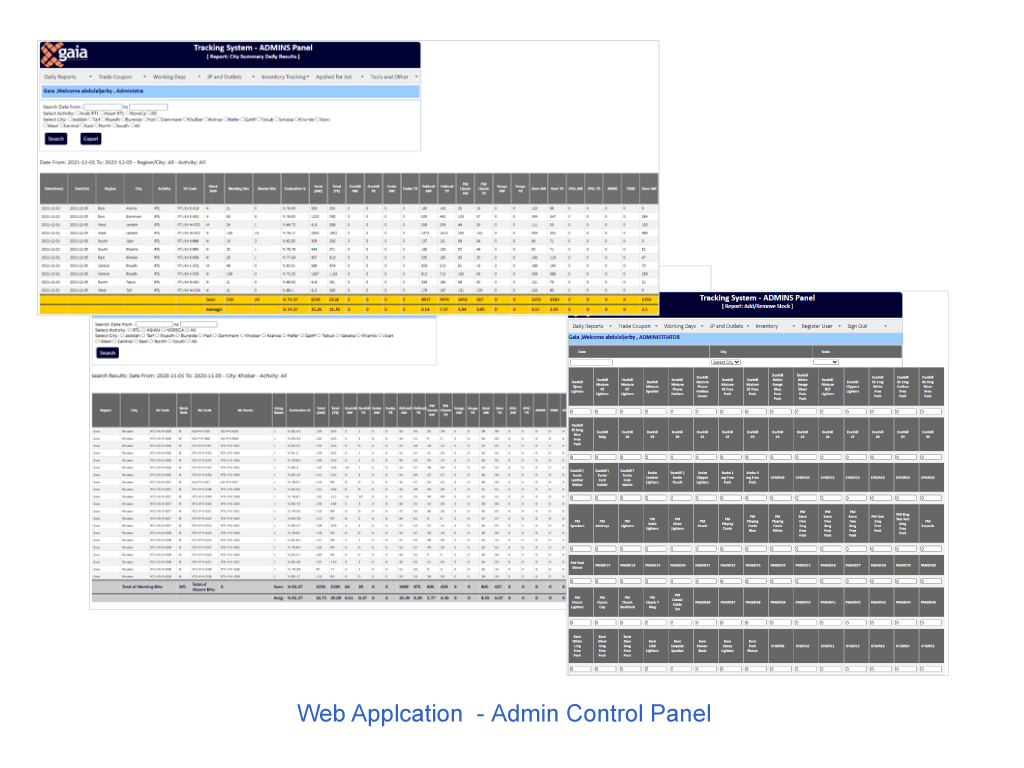The image size is (1024, 768).
Task: Open the Team dropdown in stock panel
Action: coord(825,362)
